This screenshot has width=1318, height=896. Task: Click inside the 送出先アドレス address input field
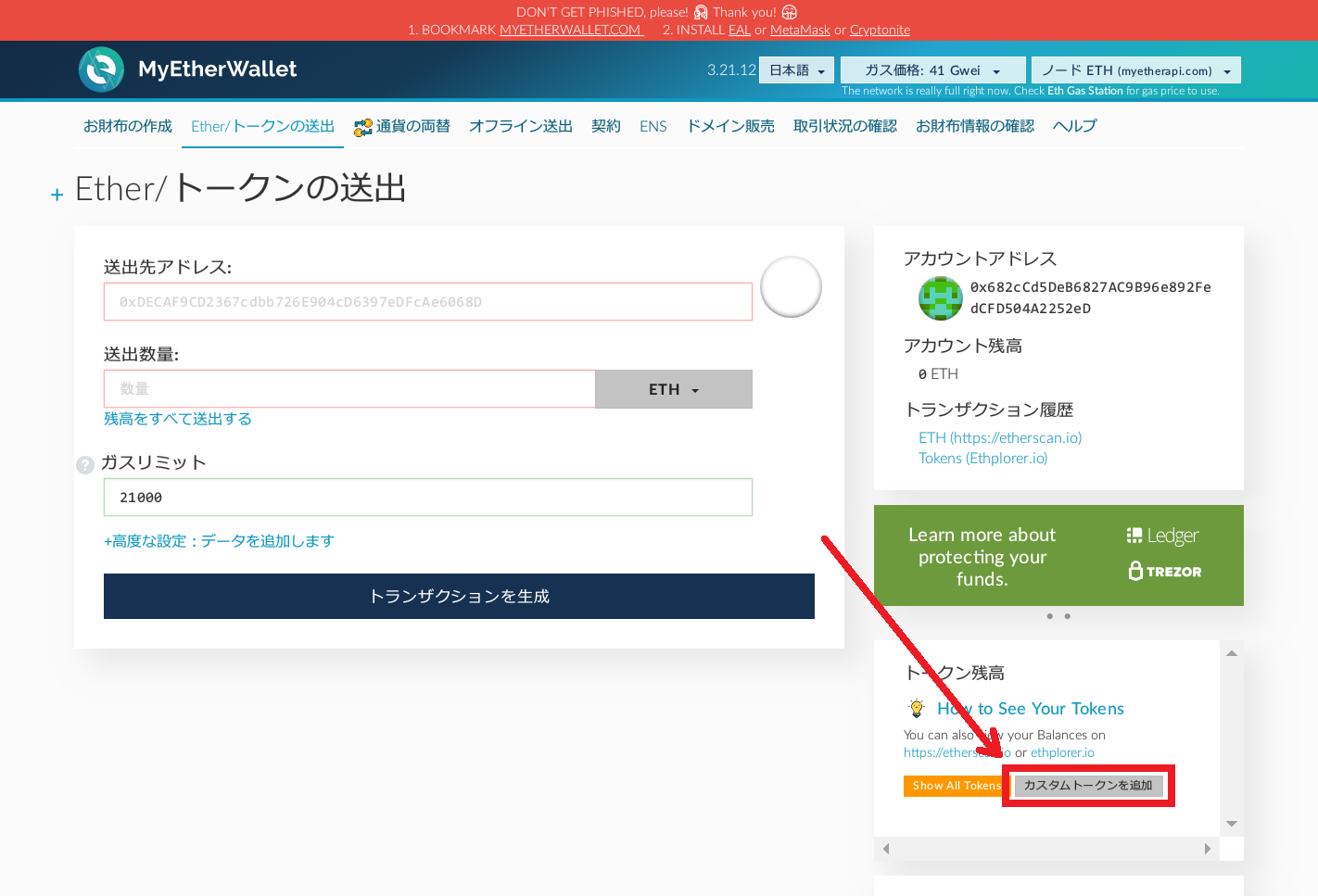[x=427, y=301]
